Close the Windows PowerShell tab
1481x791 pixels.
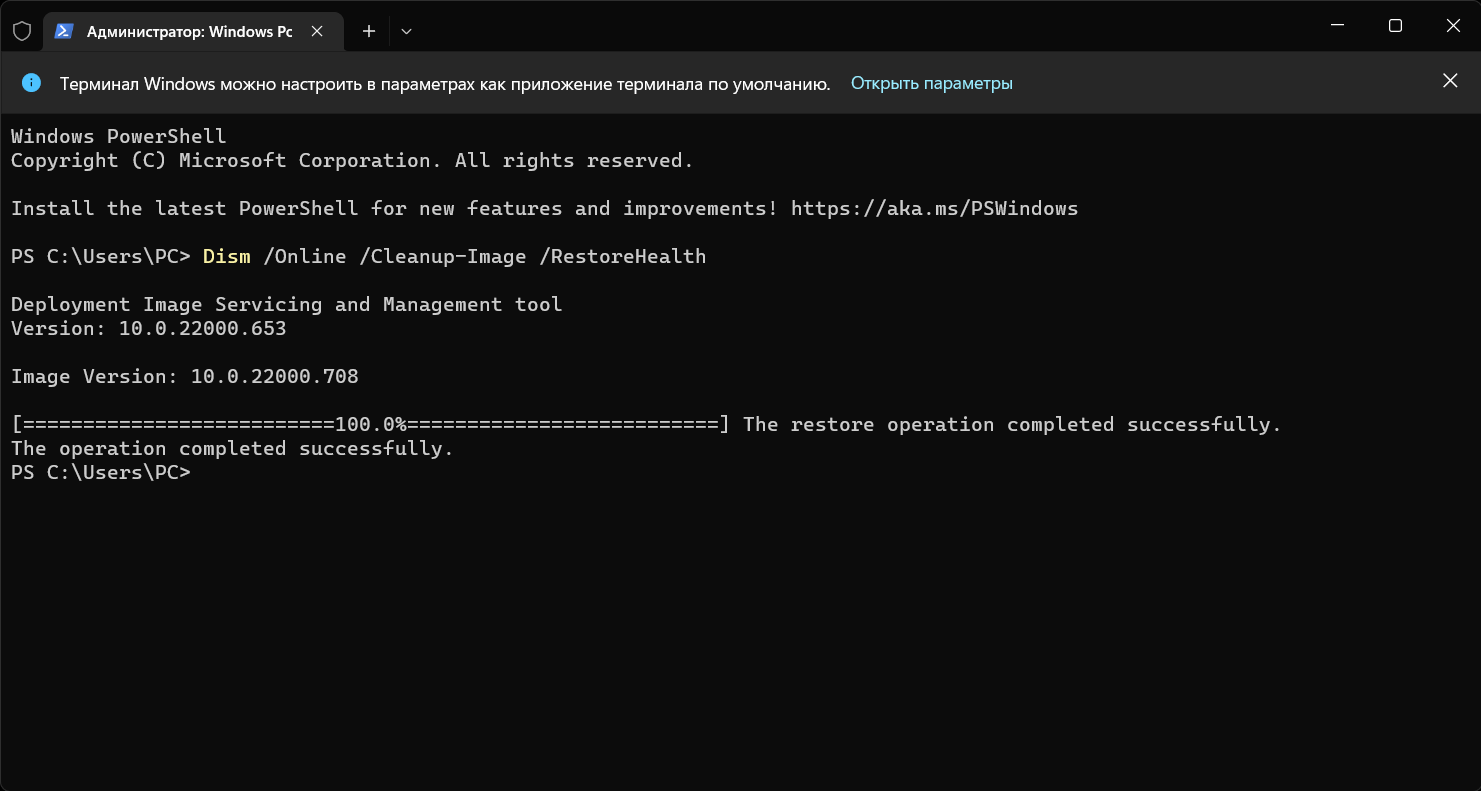coord(316,31)
